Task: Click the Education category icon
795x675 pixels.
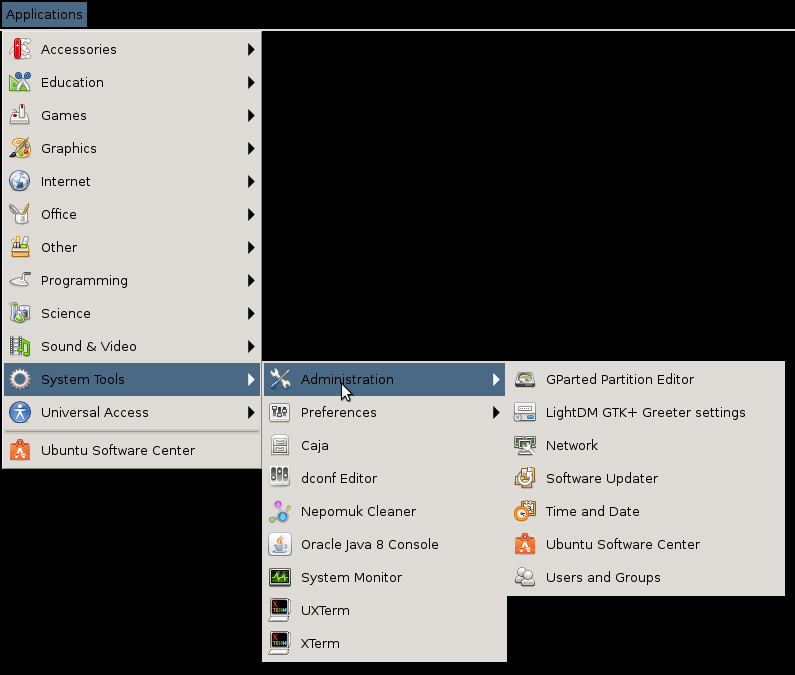Action: pos(20,82)
